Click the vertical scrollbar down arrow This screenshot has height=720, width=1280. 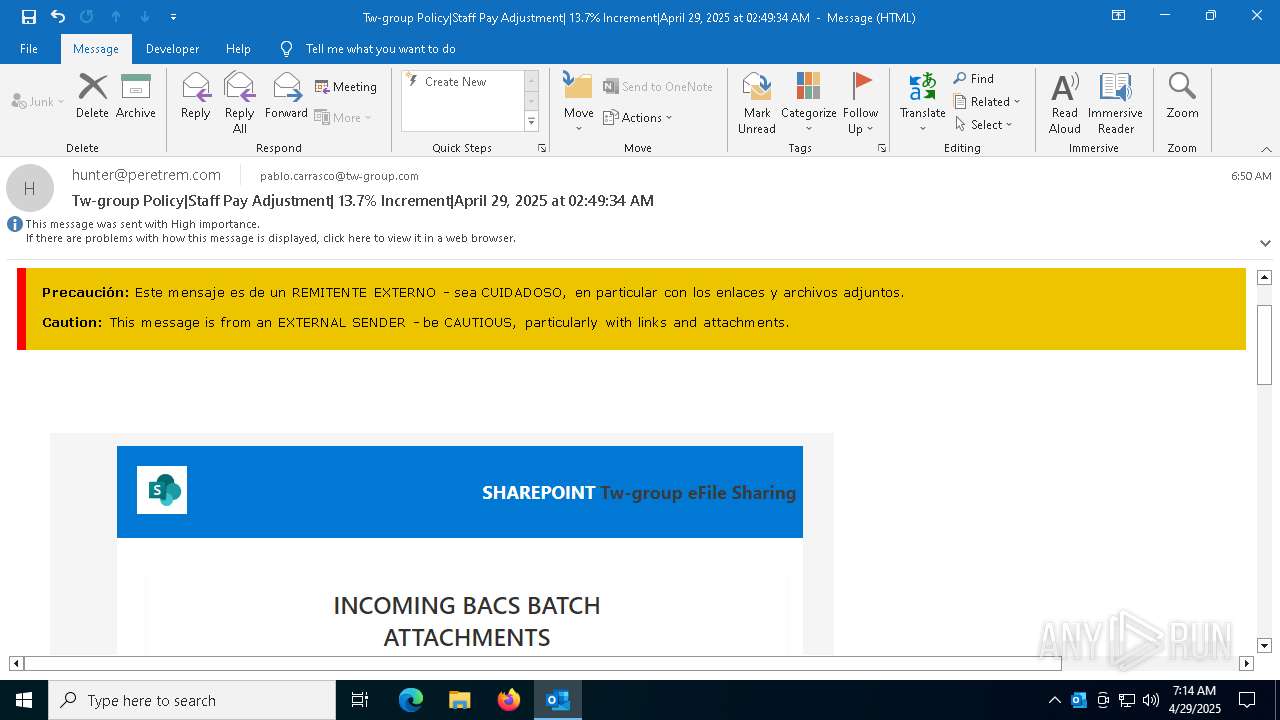[x=1264, y=645]
